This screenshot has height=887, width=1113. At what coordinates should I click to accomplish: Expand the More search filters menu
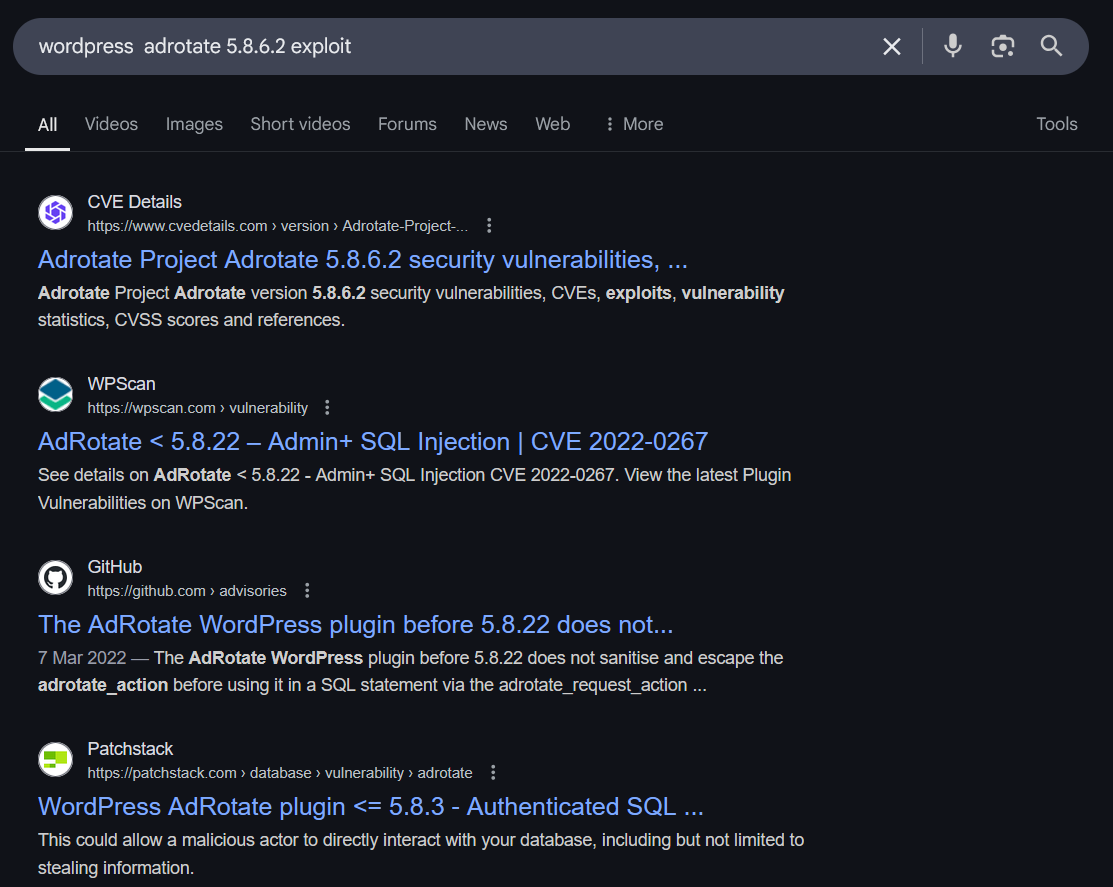click(x=634, y=124)
